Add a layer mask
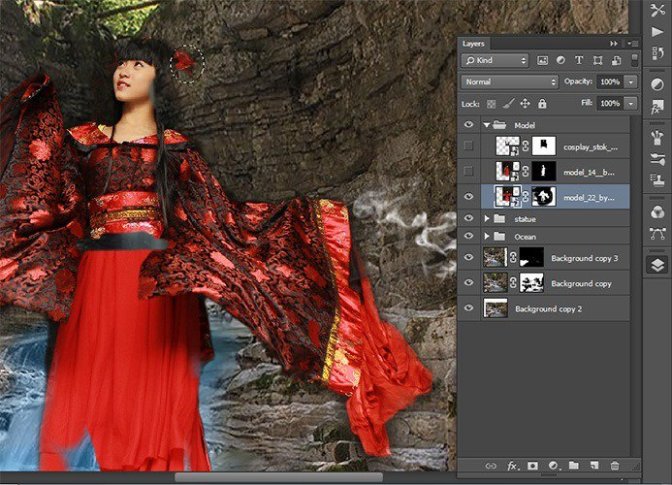The height and width of the screenshot is (485, 672). [x=532, y=466]
